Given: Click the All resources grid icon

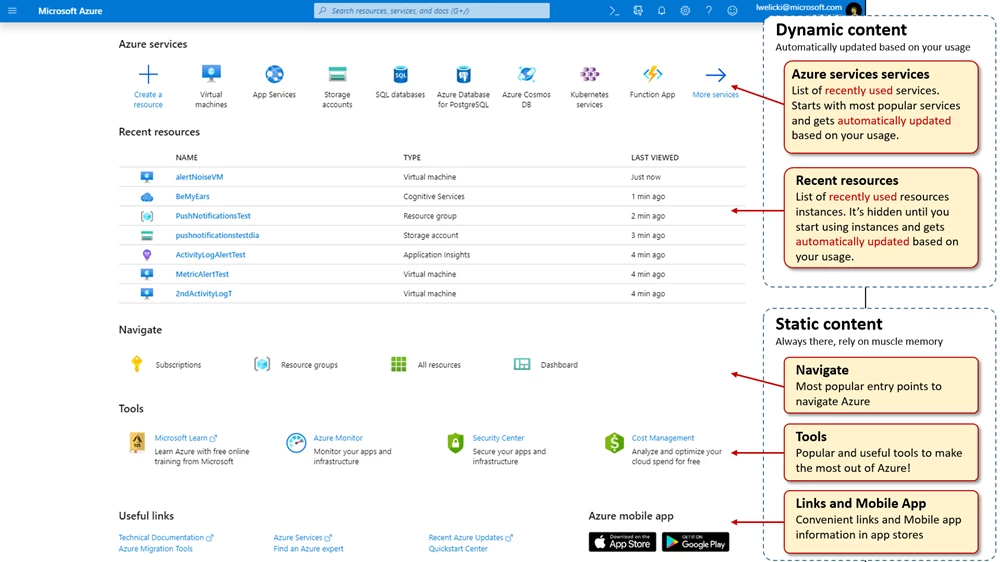Looking at the screenshot, I should (399, 364).
